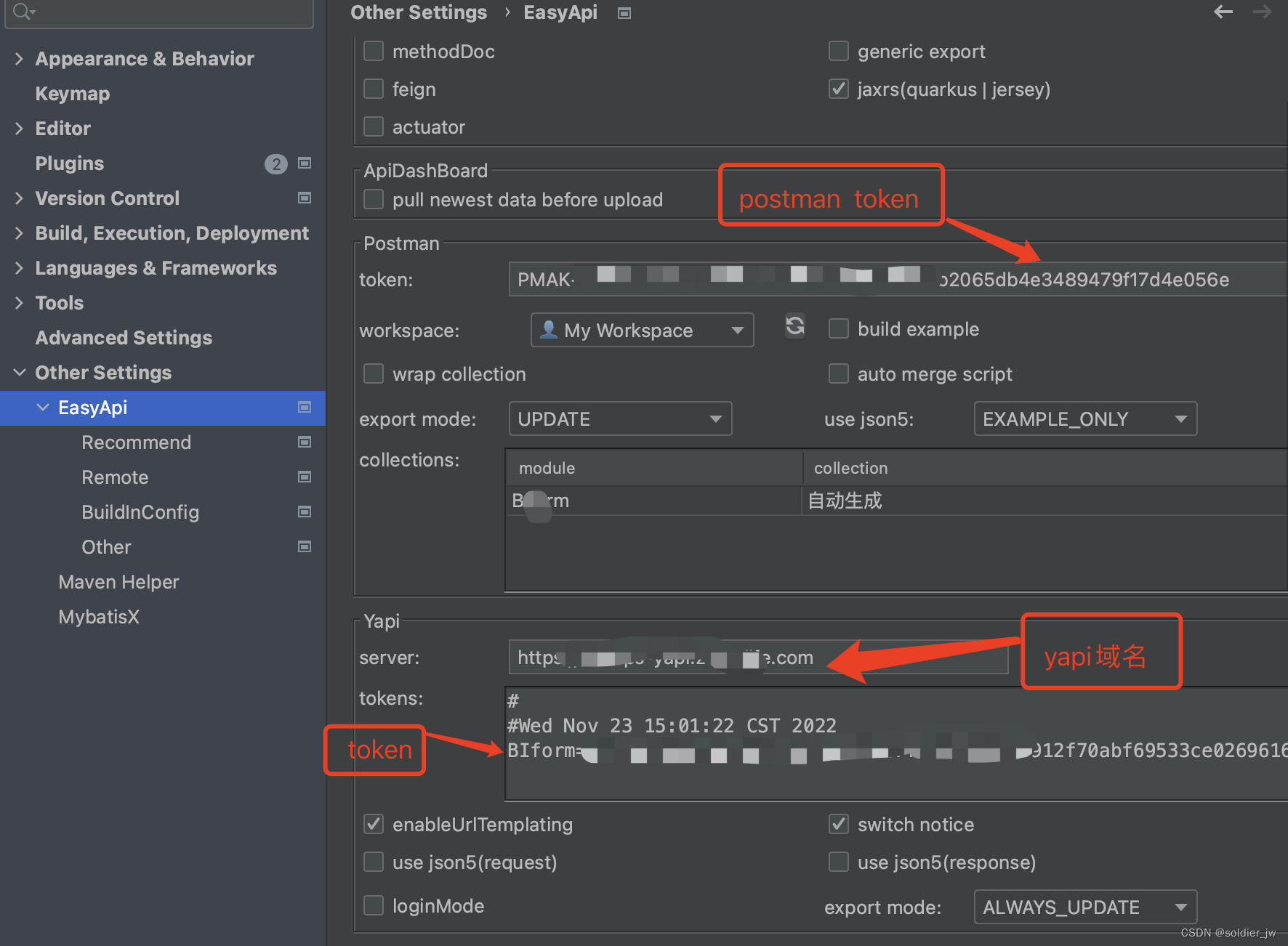Image resolution: width=1288 pixels, height=946 pixels.
Task: Open Postman export mode UPDATE dropdown
Action: [x=620, y=419]
